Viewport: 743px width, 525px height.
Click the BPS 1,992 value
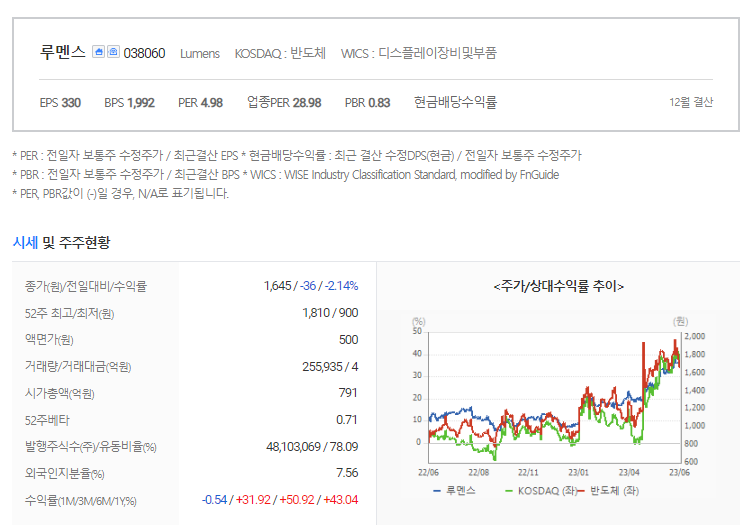click(129, 103)
